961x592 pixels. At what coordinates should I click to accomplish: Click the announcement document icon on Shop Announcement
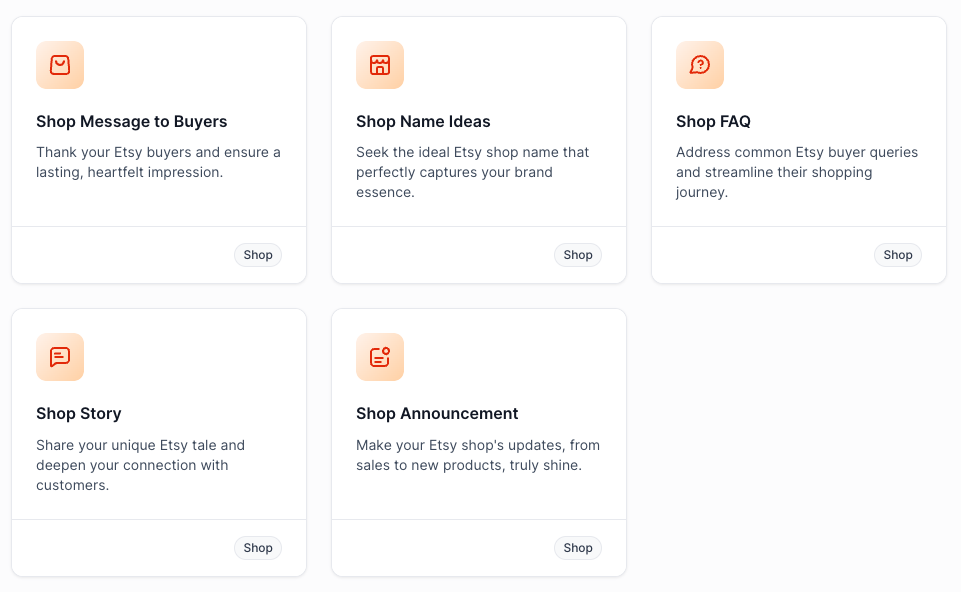click(x=380, y=357)
